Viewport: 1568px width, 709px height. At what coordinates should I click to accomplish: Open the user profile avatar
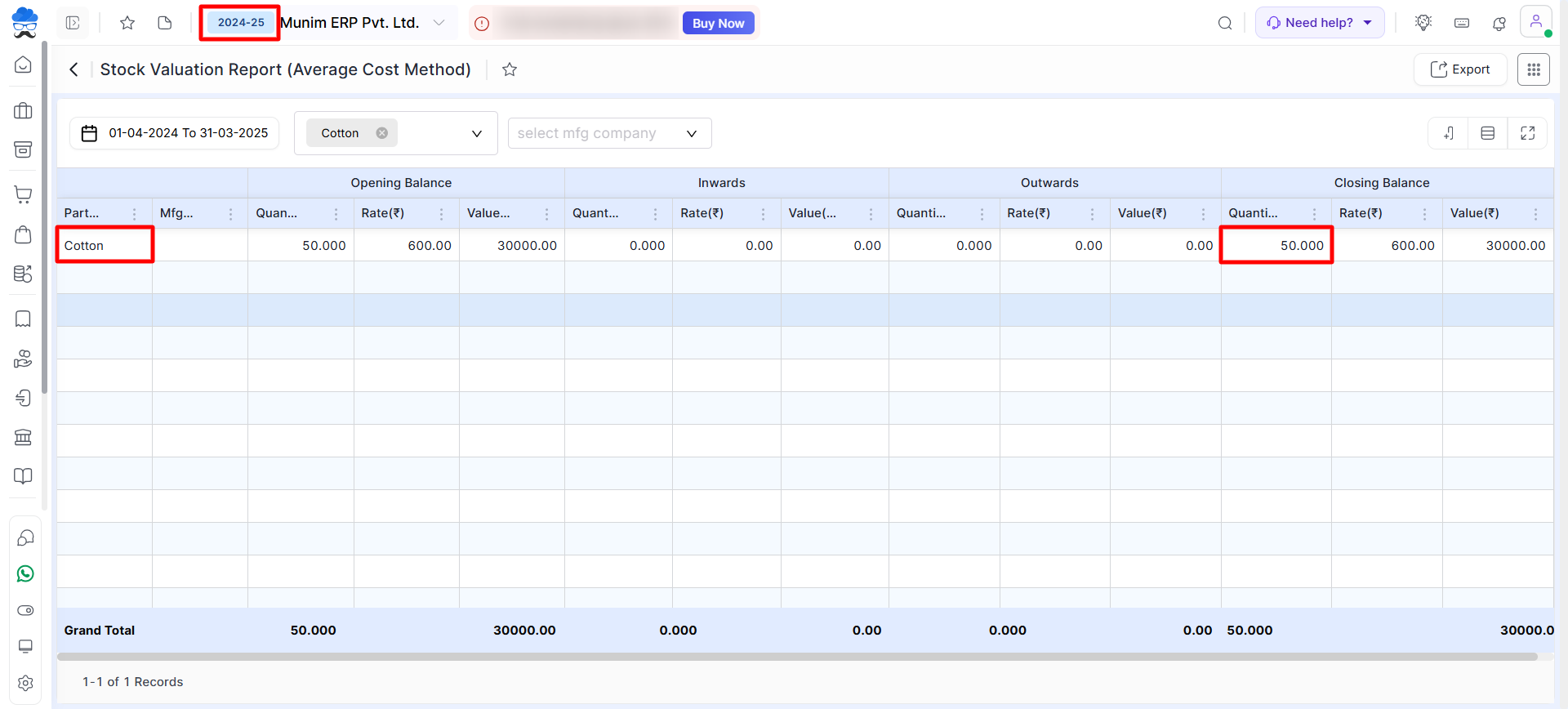[1535, 22]
